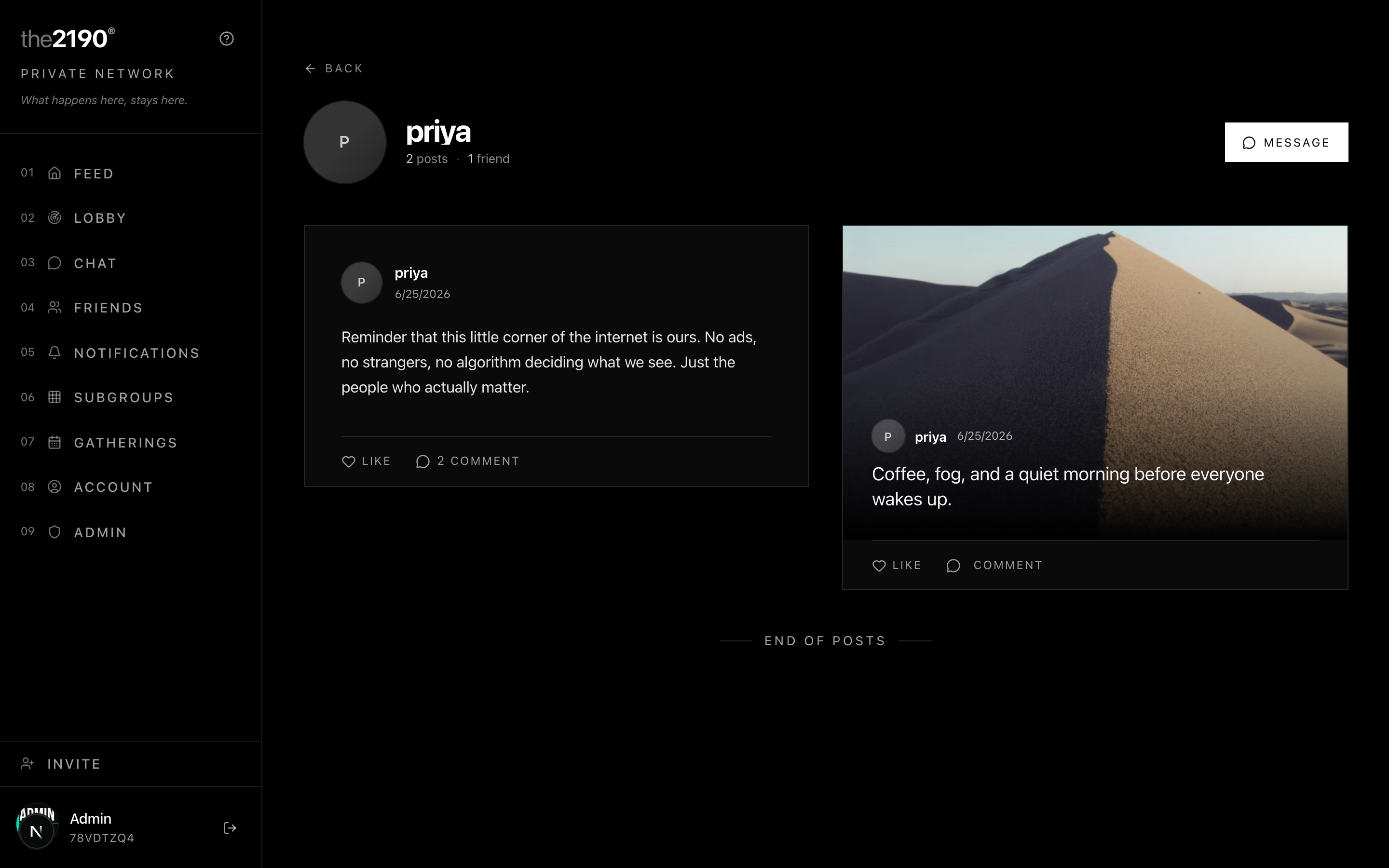This screenshot has width=1389, height=868.
Task: Click the Notifications bell icon
Action: point(54,353)
